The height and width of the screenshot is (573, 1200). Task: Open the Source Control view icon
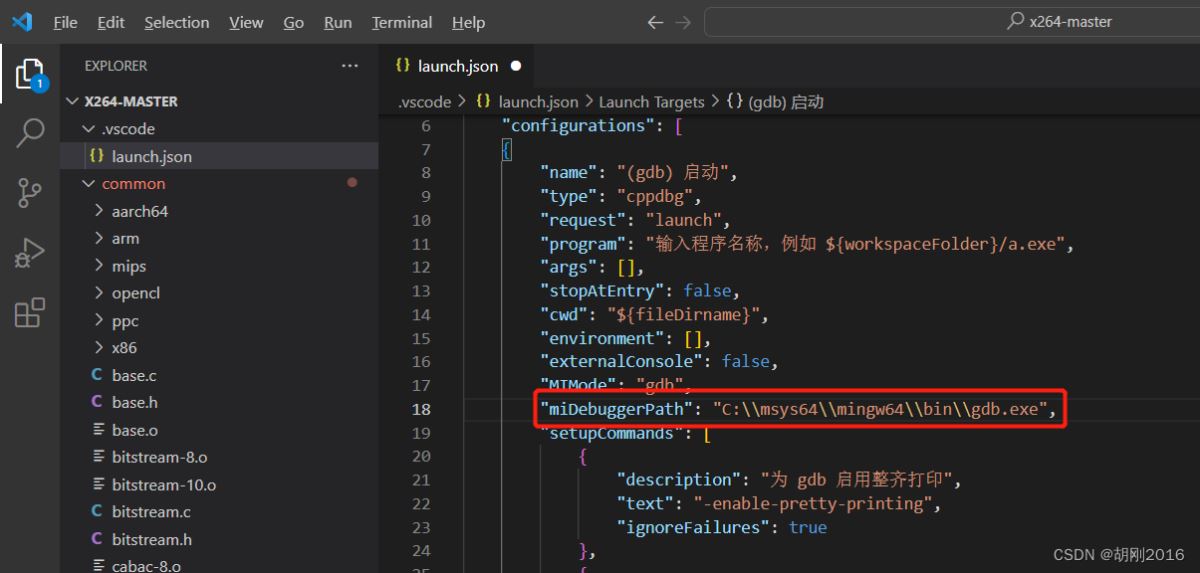[x=30, y=192]
